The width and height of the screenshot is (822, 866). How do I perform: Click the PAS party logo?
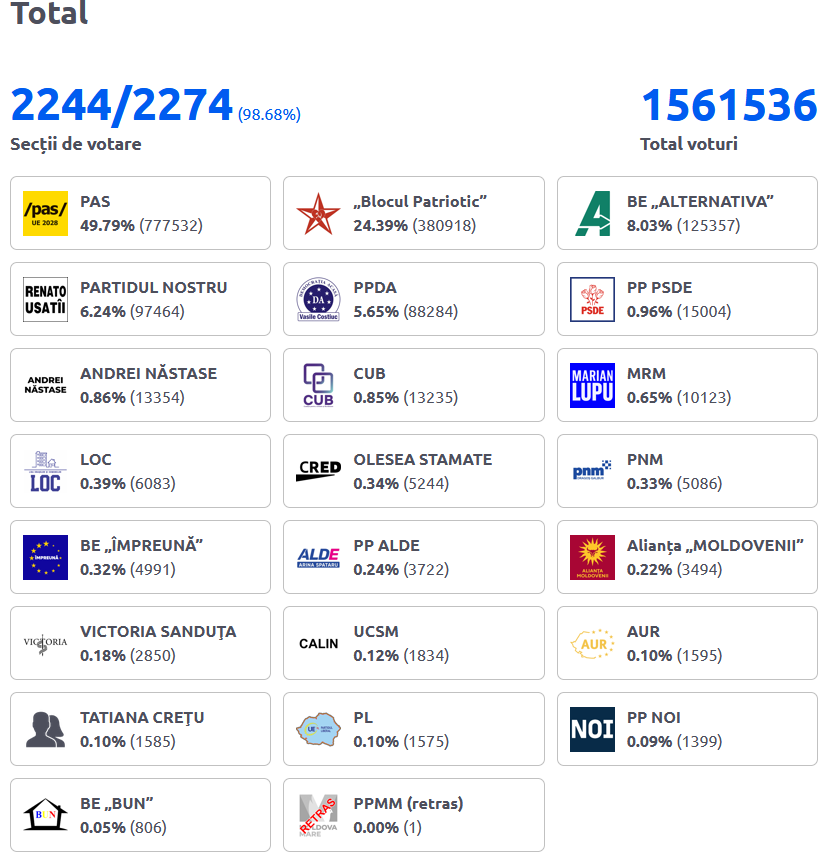(x=45, y=213)
